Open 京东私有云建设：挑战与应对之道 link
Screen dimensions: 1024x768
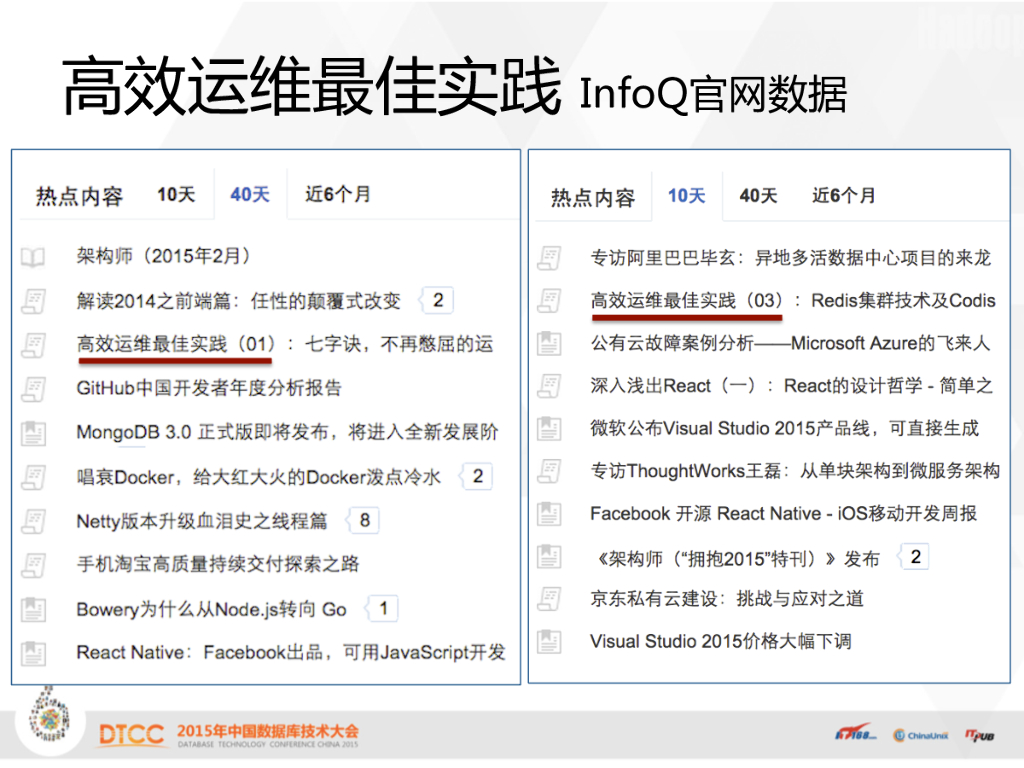[728, 599]
